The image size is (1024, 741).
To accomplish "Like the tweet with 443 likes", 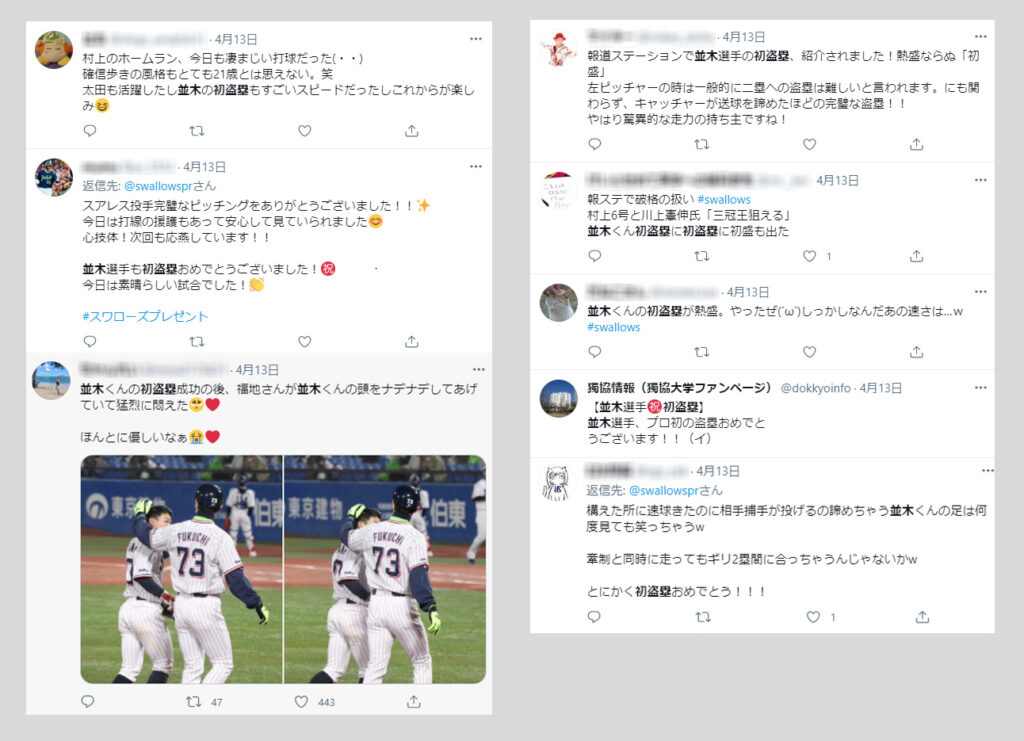I will click(x=301, y=702).
